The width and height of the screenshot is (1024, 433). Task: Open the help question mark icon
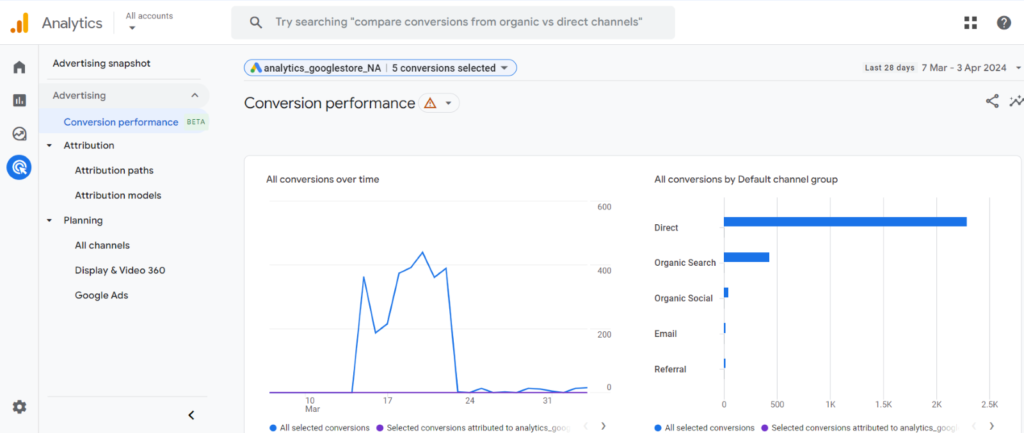tap(1003, 23)
